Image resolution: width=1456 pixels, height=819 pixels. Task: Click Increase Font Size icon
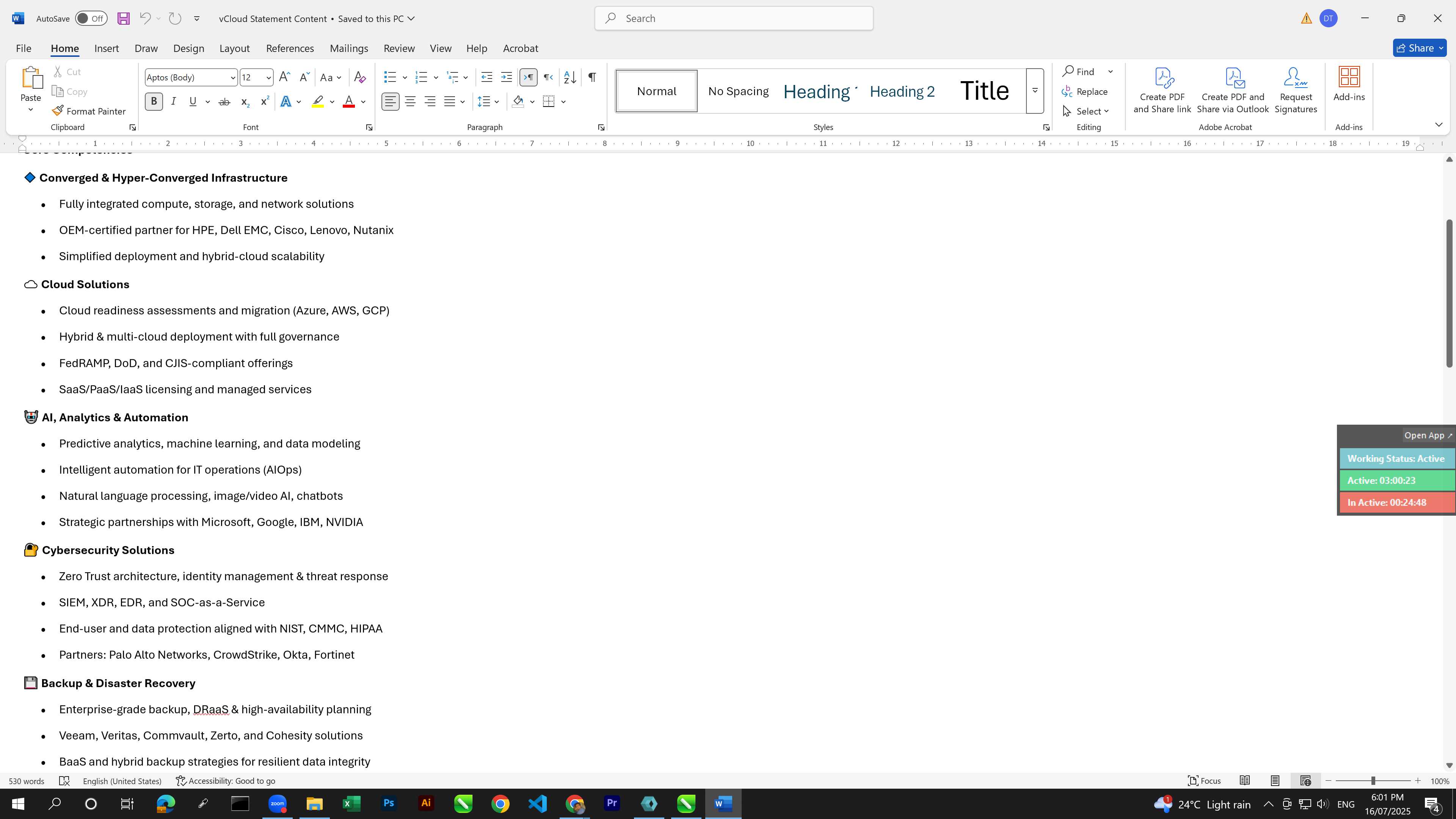(x=285, y=77)
